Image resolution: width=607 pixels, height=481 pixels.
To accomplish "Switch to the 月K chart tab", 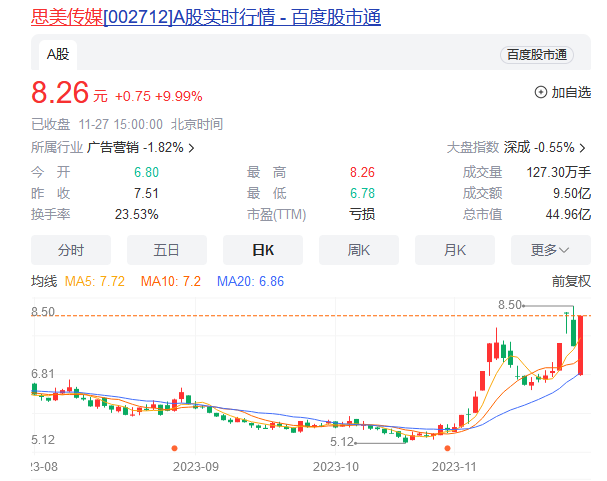I will 455,250.
